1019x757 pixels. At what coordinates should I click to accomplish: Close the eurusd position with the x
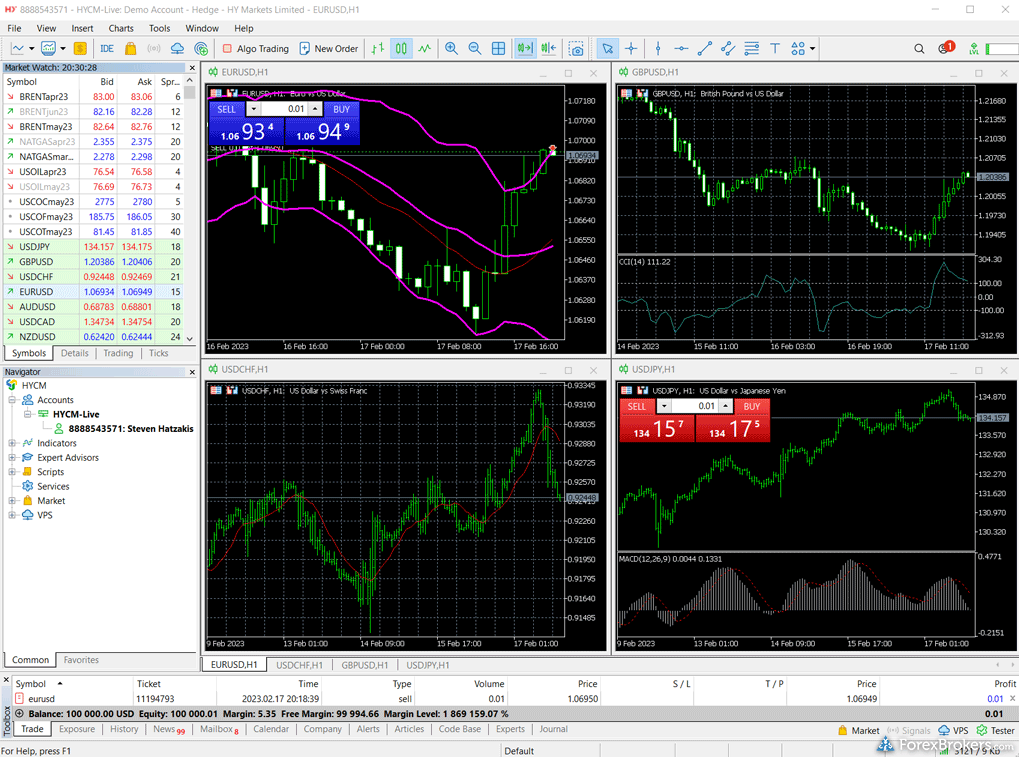[1012, 699]
